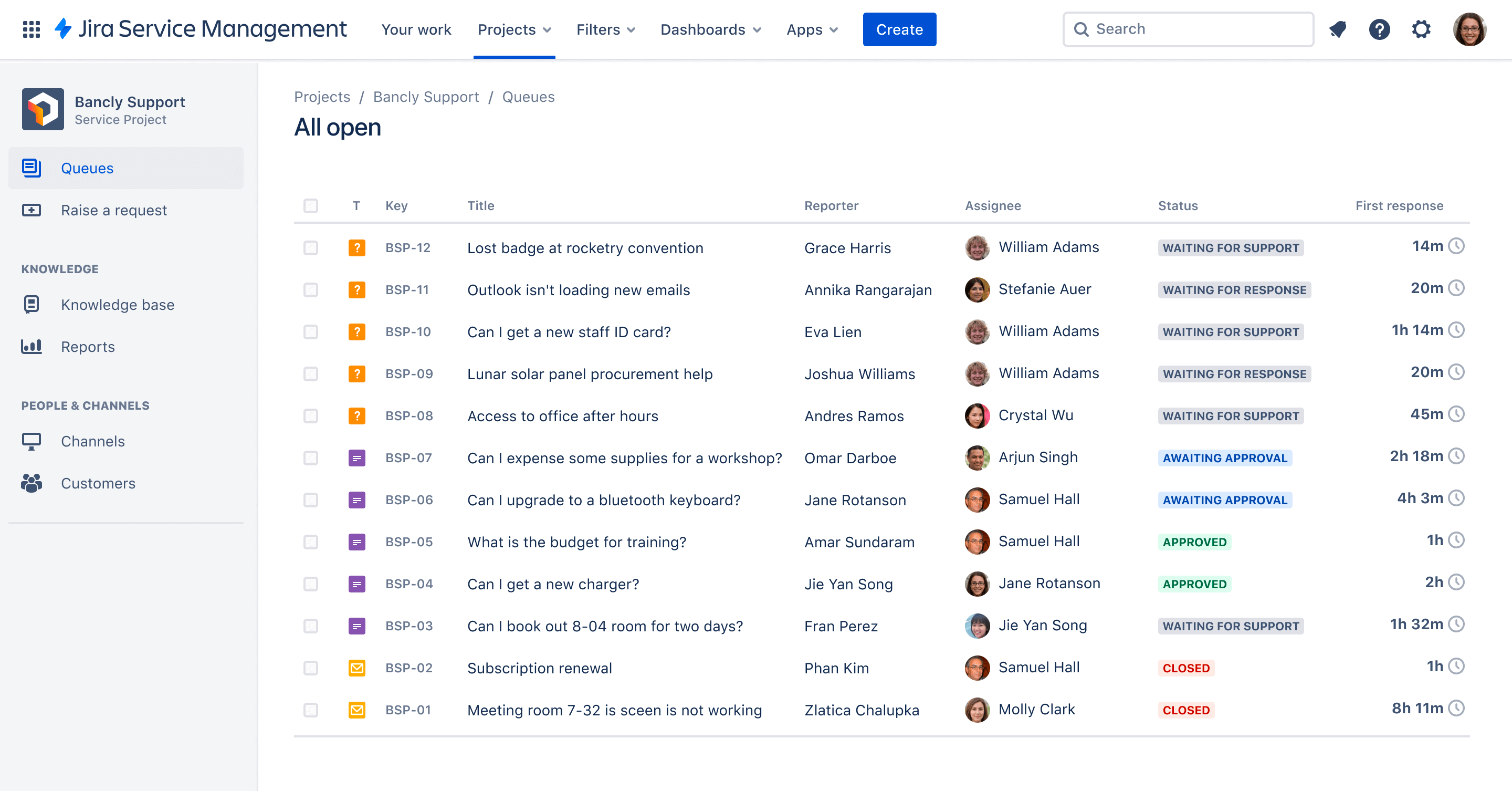
Task: Click the Raise a request icon
Action: click(x=31, y=210)
